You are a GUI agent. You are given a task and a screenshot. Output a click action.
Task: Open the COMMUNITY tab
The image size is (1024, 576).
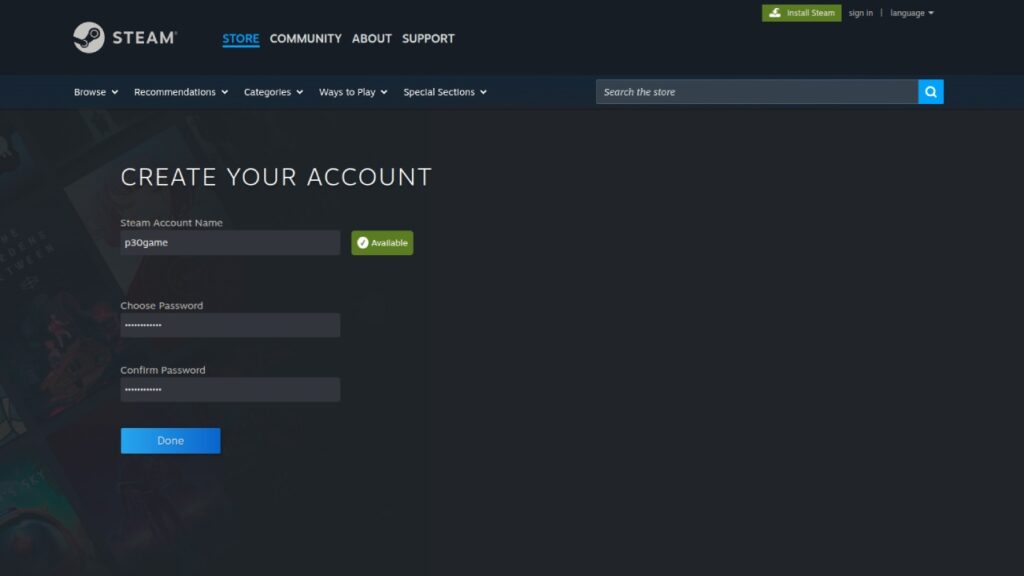(x=306, y=39)
